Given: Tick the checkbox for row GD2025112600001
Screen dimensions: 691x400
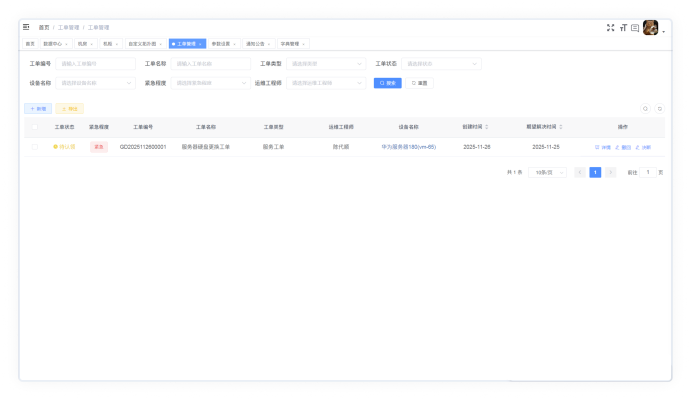Looking at the screenshot, I should pyautogui.click(x=35, y=147).
